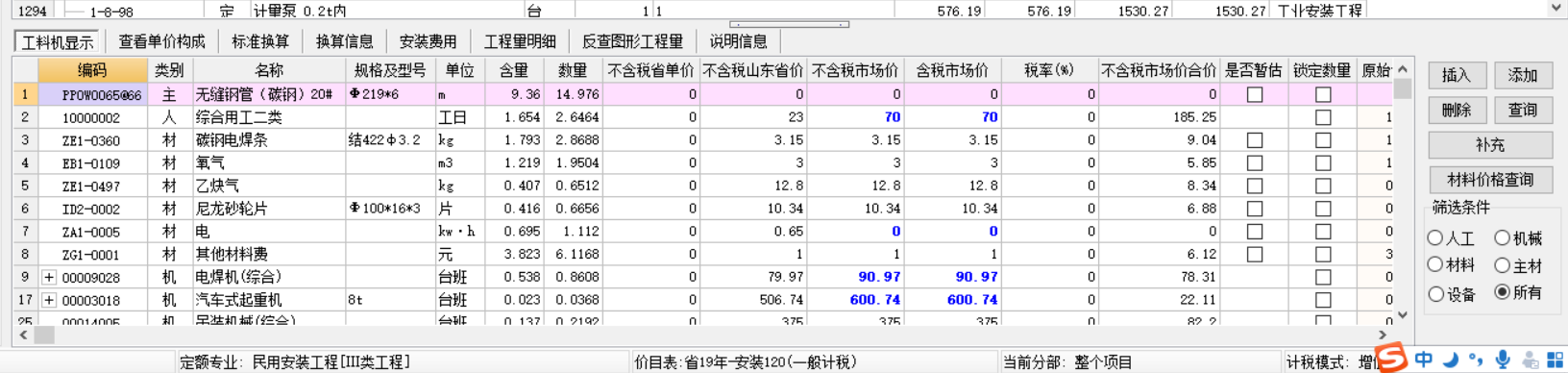Screen dimensions: 1568x373
Task: Tick 是否暂估 checkbox for 无缝钢管 row
Action: coord(1255,94)
